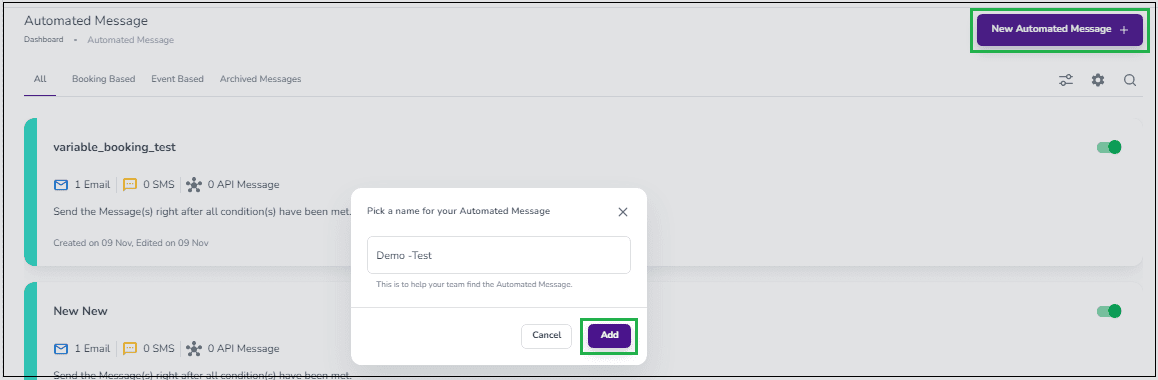The image size is (1158, 380).
Task: Select the All tab
Action: click(40, 79)
